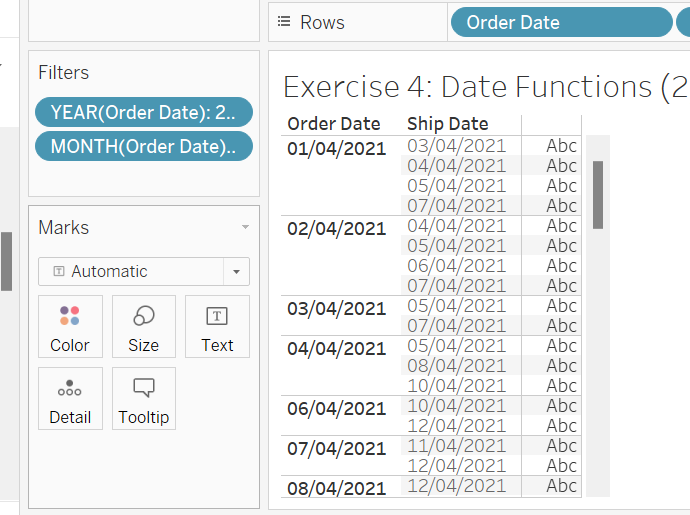Select ship date 03/04/2021 in the first row
Viewport: 690px width, 515px height.
(456, 146)
